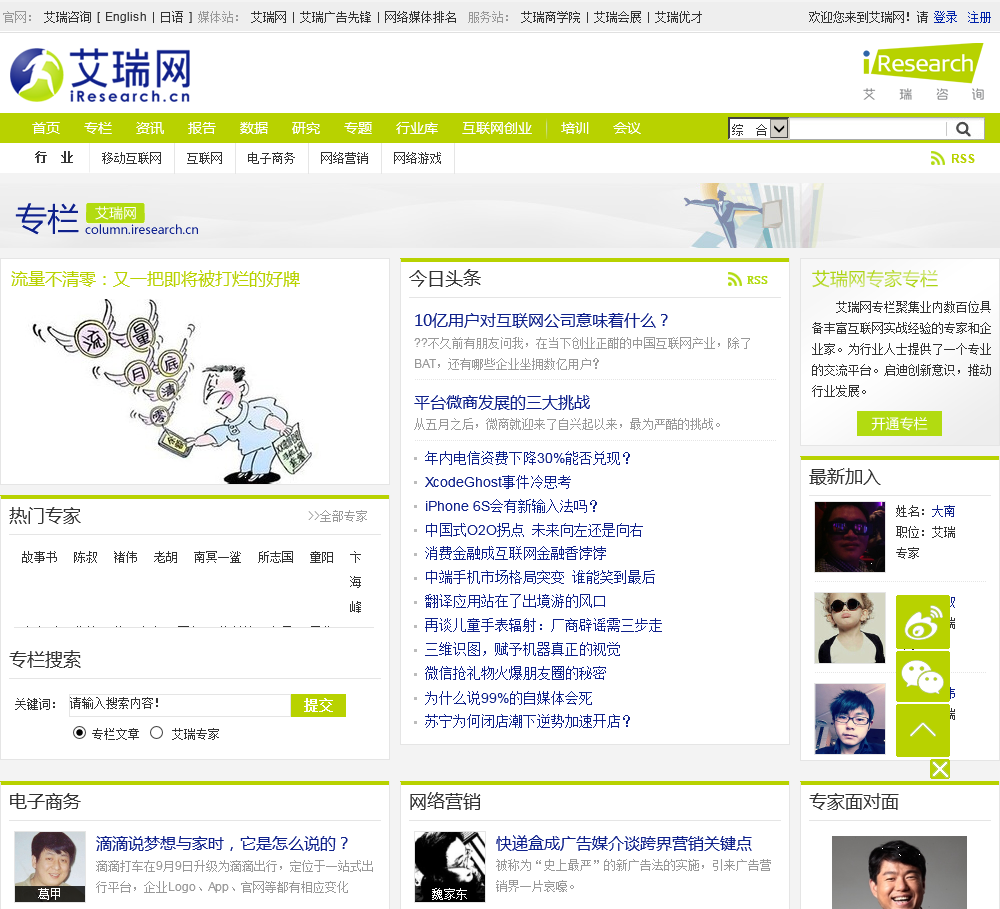Switch to English site link

pos(126,17)
